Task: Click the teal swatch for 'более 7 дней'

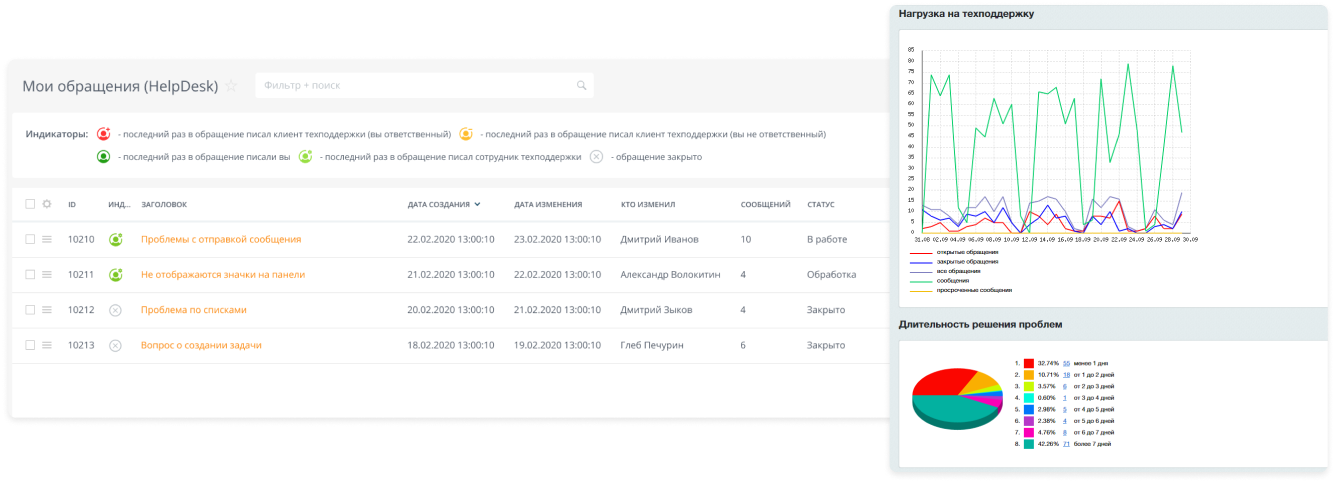Action: click(x=1029, y=443)
